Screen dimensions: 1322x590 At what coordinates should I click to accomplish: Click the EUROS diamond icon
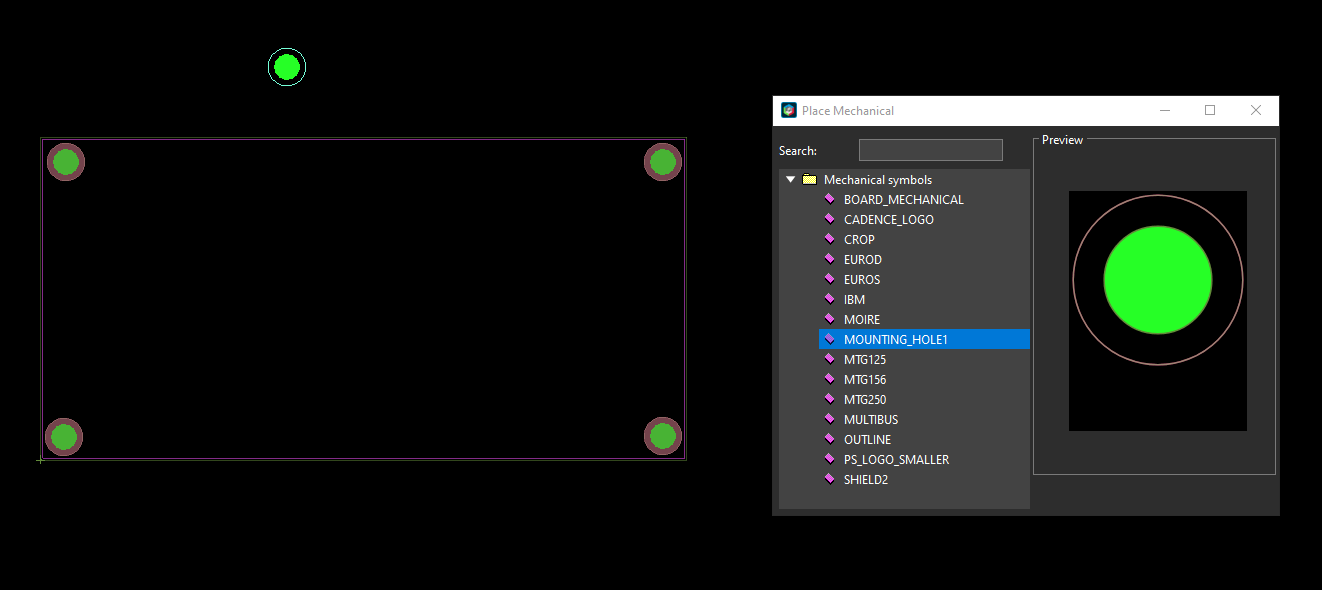(830, 279)
